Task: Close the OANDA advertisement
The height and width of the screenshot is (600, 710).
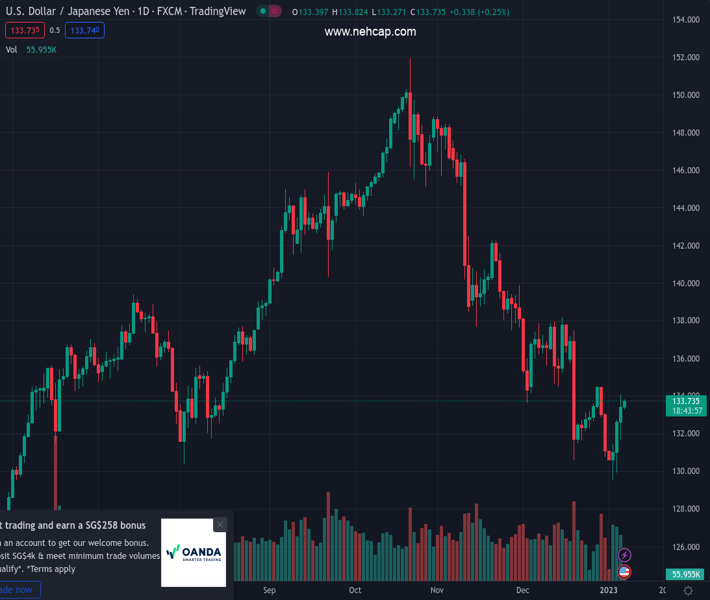Action: (x=220, y=525)
